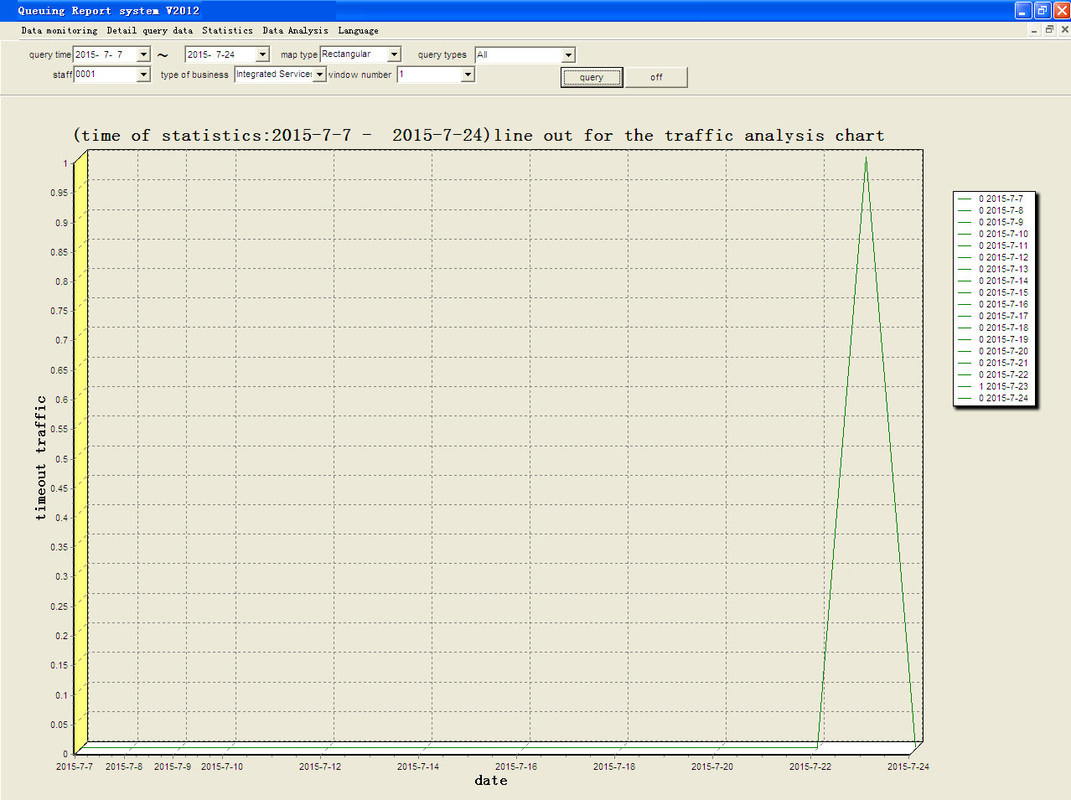Minimize the inner document window
The image size is (1071, 800).
(1035, 30)
